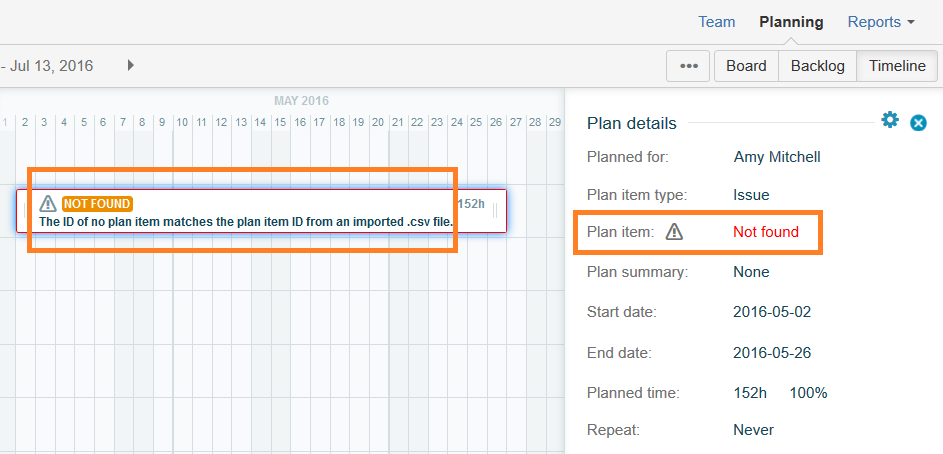Click the red Not found plan item

coord(766,232)
